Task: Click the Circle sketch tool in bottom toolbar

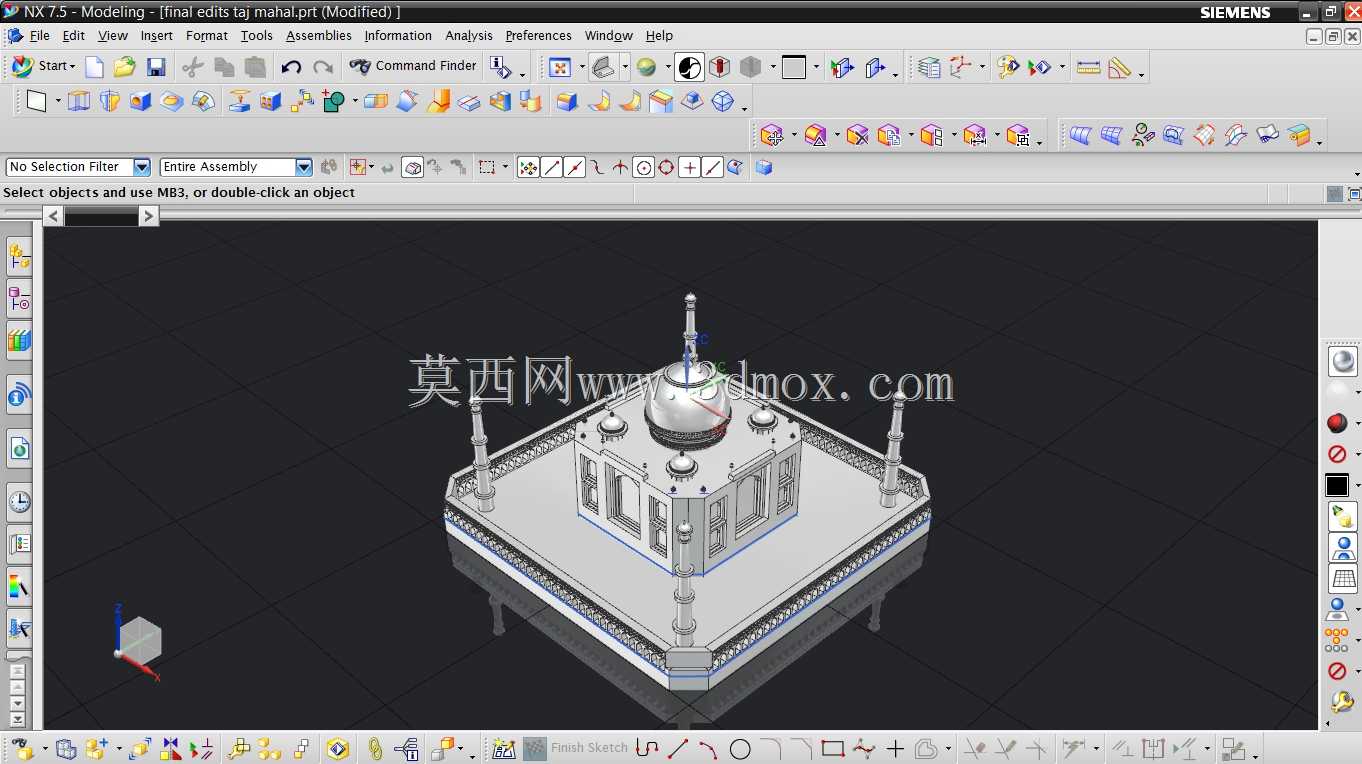Action: tap(740, 748)
